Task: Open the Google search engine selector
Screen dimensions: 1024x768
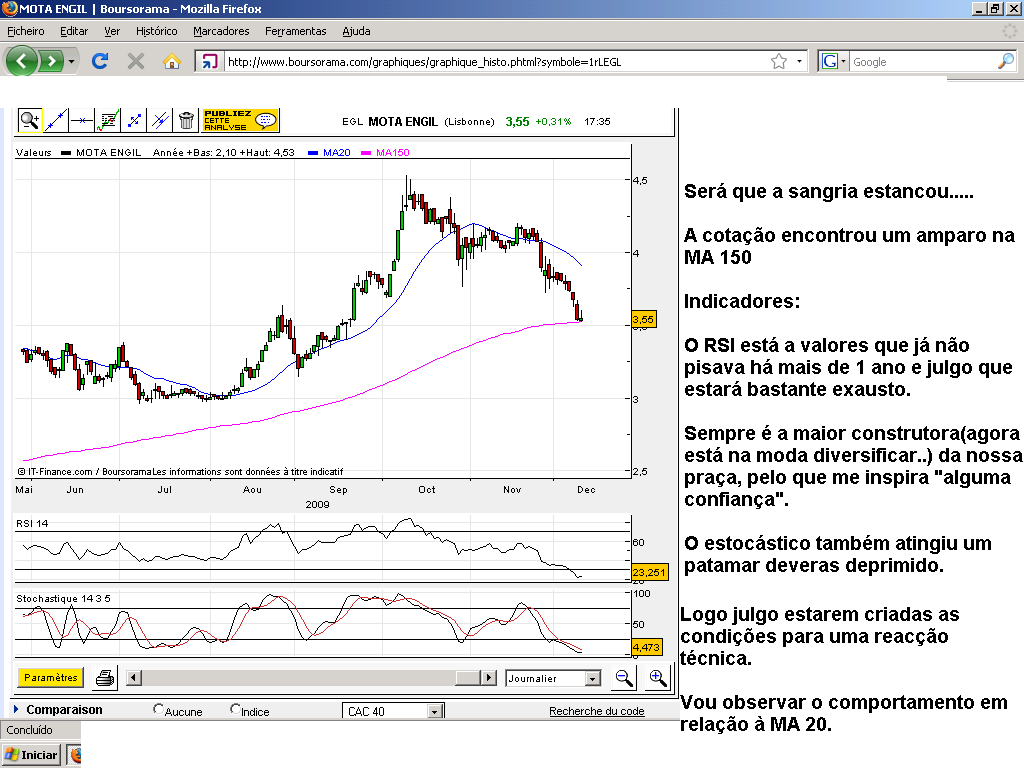Action: [833, 61]
